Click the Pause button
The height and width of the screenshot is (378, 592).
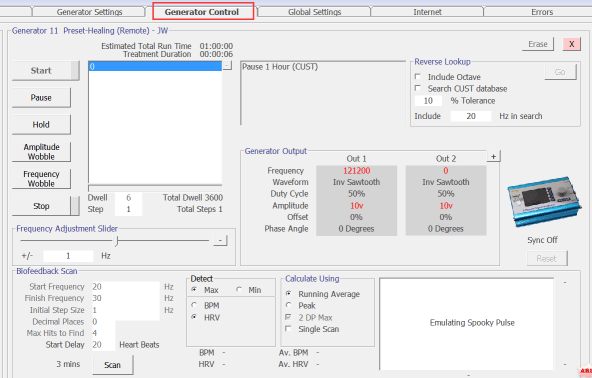pos(41,98)
